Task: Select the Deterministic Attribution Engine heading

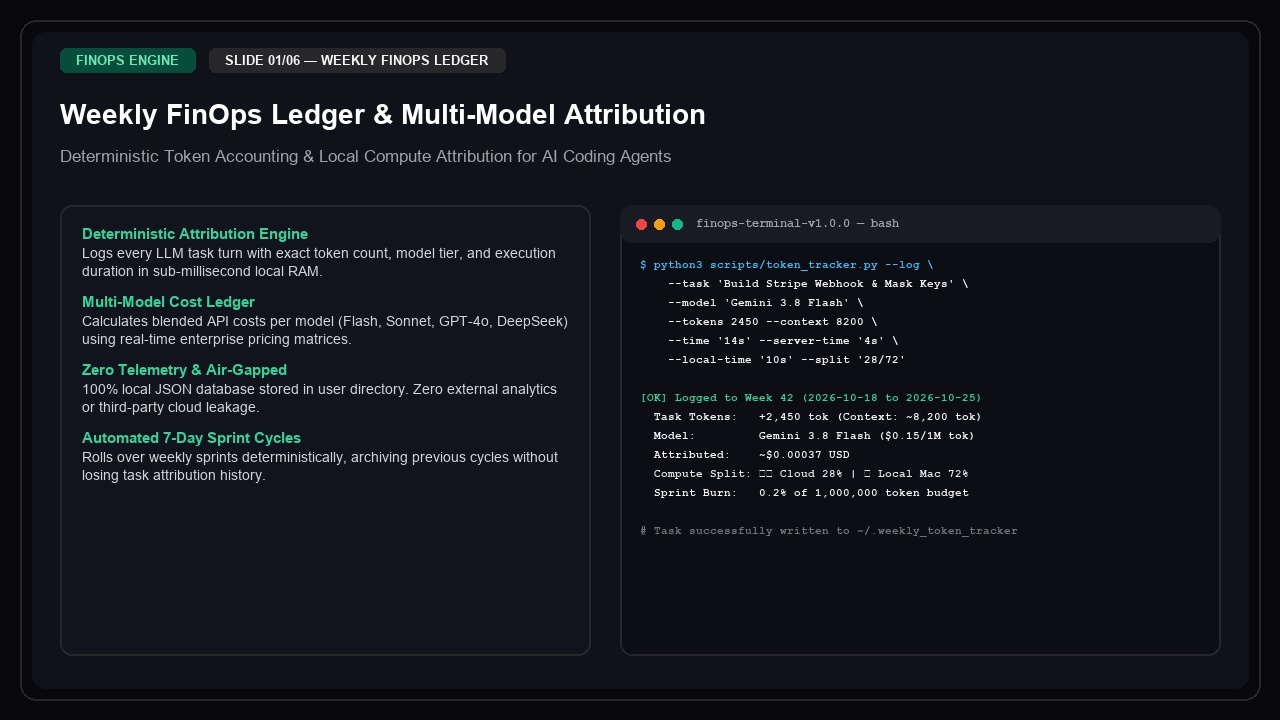Action: [195, 234]
